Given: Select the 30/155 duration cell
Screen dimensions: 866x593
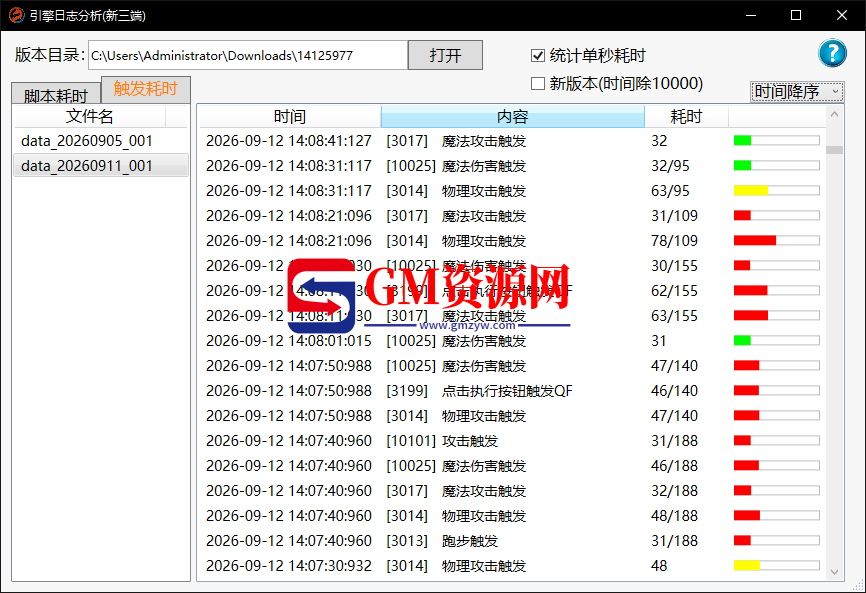Looking at the screenshot, I should [674, 266].
